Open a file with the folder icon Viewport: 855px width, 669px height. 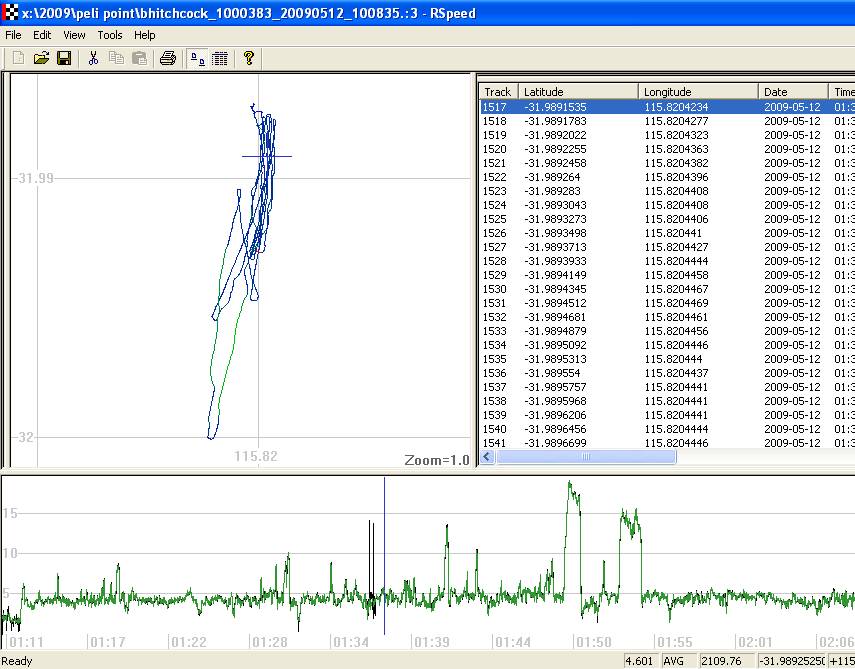tap(41, 59)
